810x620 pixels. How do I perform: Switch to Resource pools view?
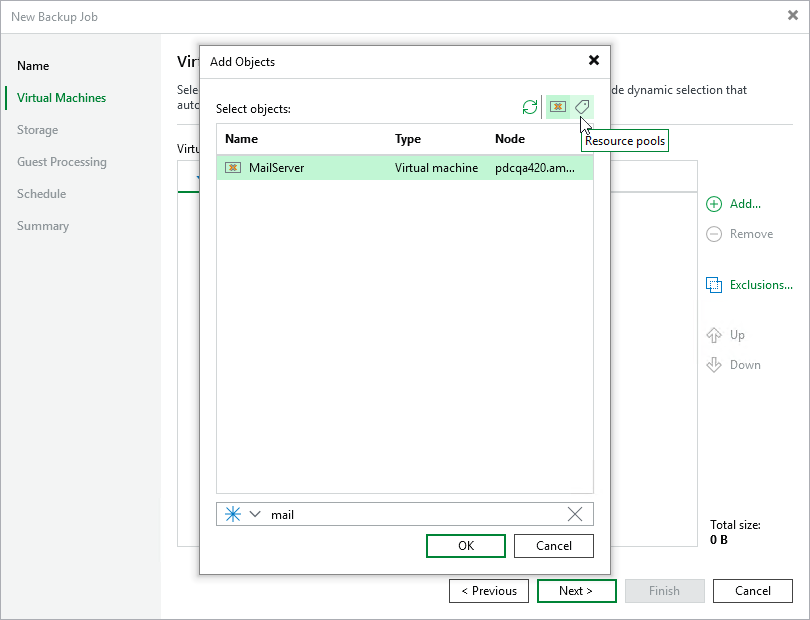tap(582, 107)
